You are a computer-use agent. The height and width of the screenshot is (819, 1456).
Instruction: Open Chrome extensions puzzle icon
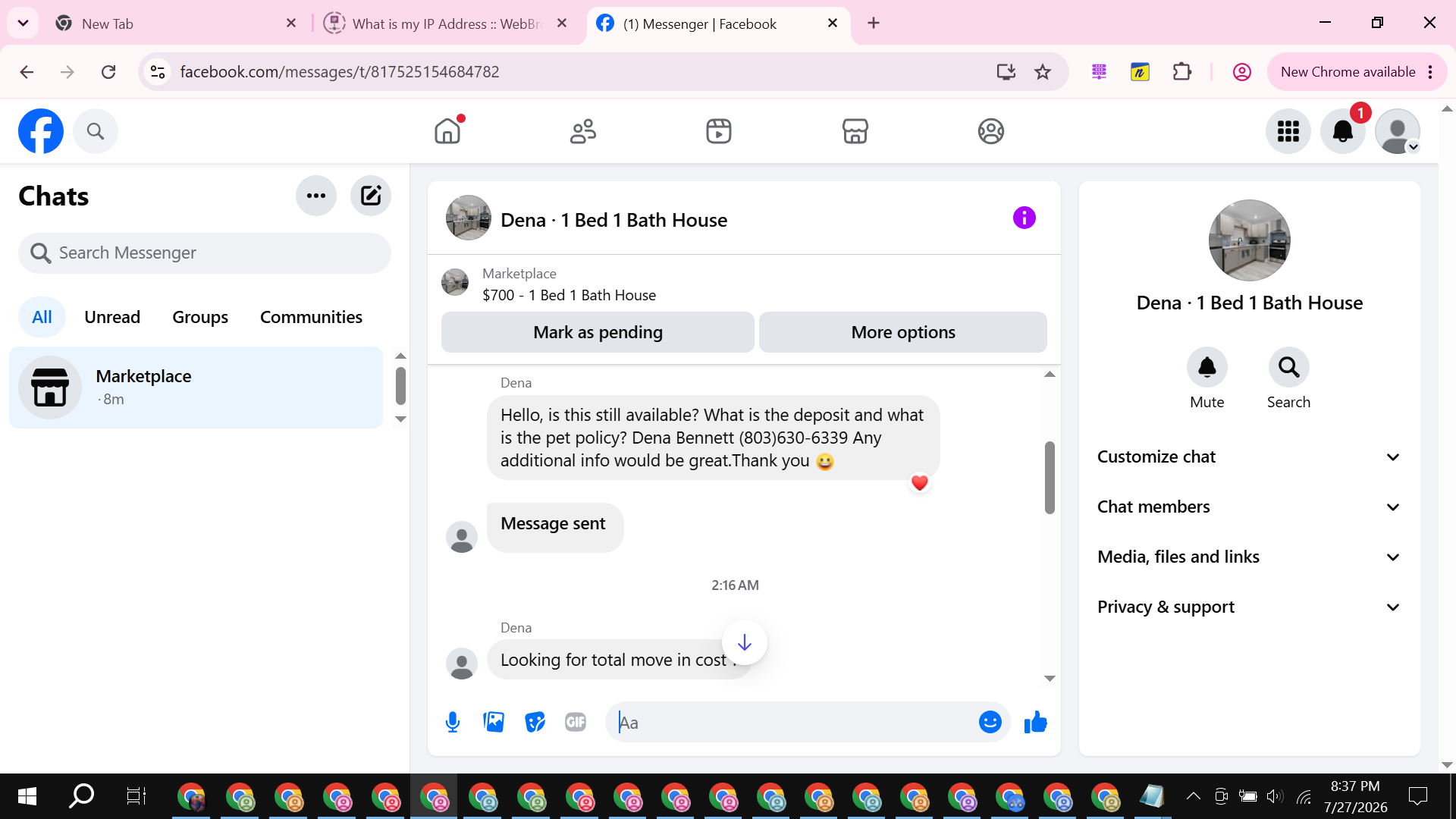(1181, 72)
